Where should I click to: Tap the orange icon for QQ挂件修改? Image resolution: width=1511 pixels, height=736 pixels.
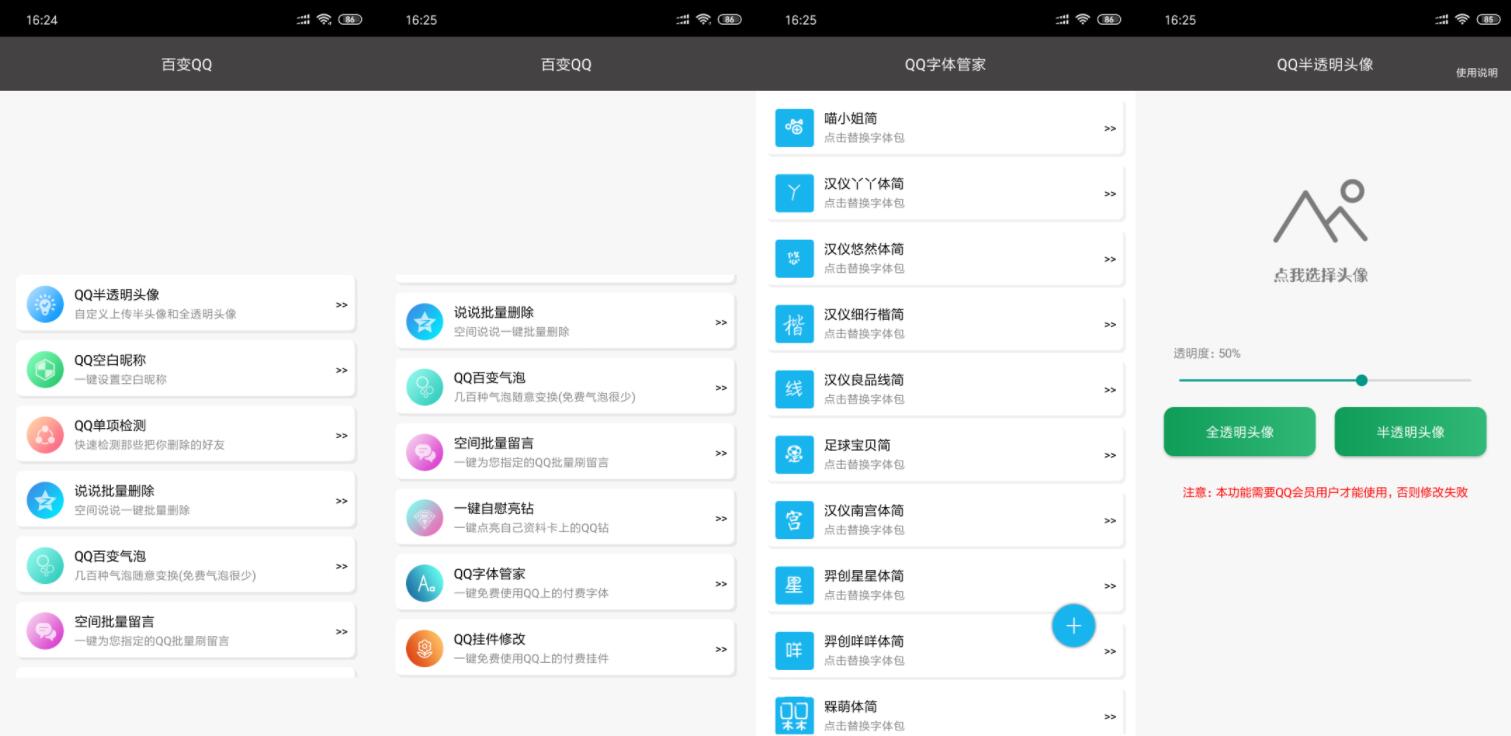[x=424, y=649]
